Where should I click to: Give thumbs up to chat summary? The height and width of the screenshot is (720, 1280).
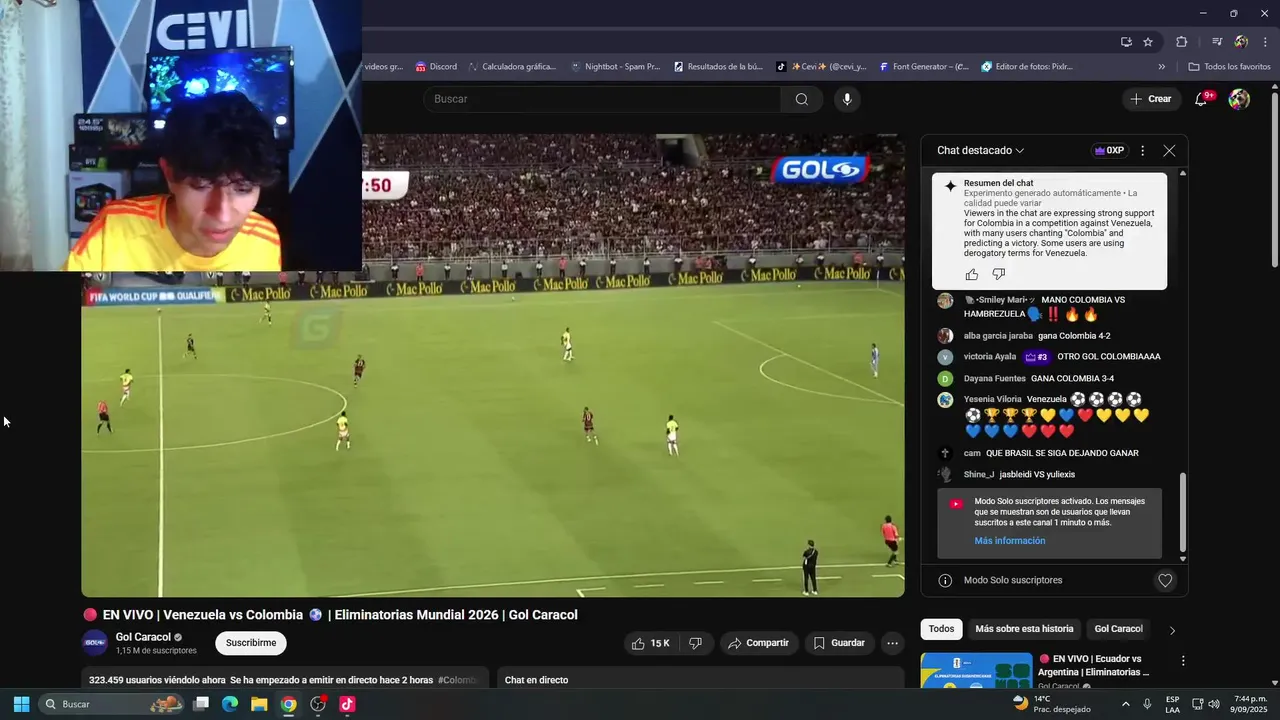(x=972, y=274)
